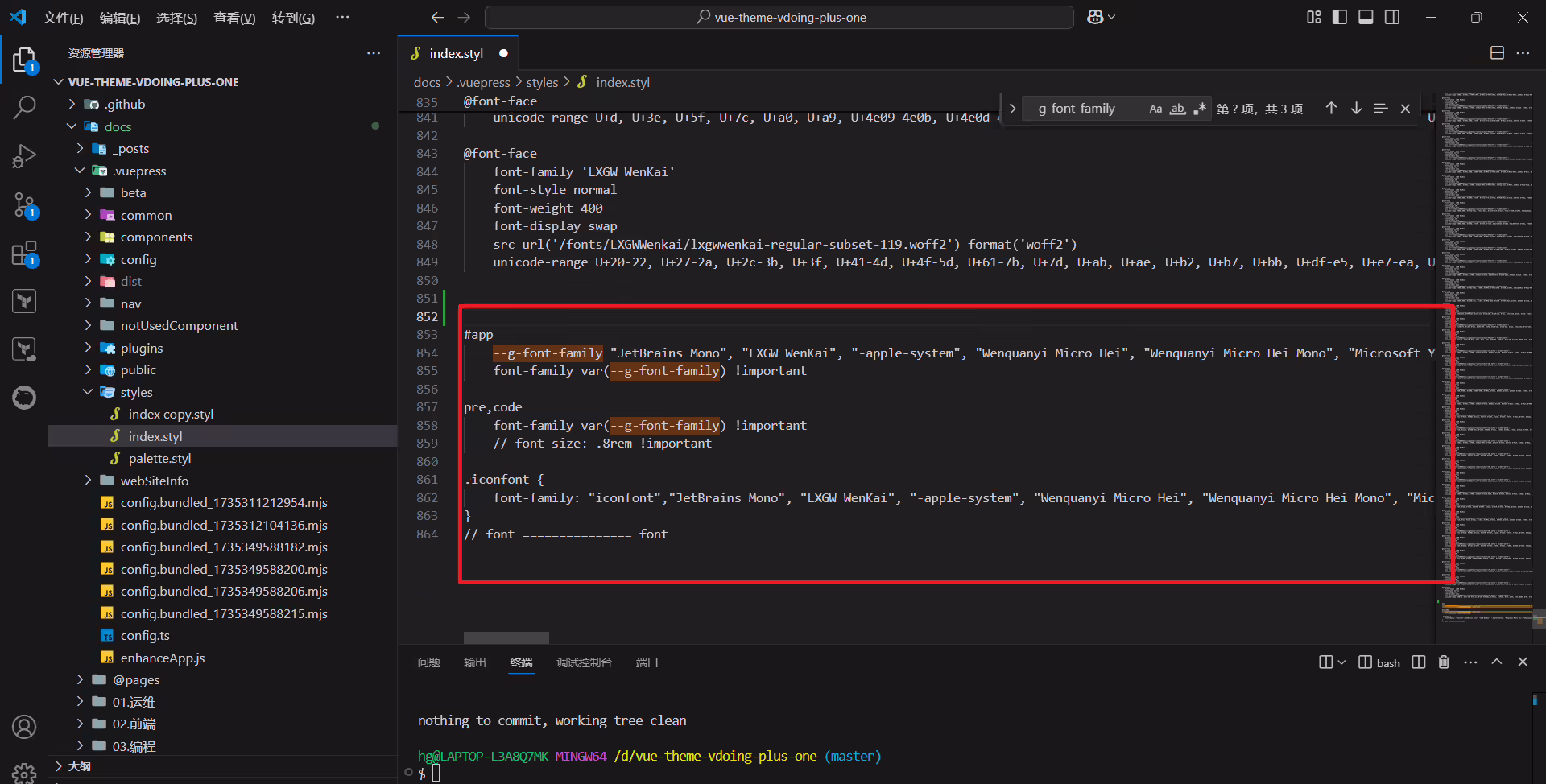Open the Accounts icon in activity bar
1546x784 pixels.
(x=24, y=727)
